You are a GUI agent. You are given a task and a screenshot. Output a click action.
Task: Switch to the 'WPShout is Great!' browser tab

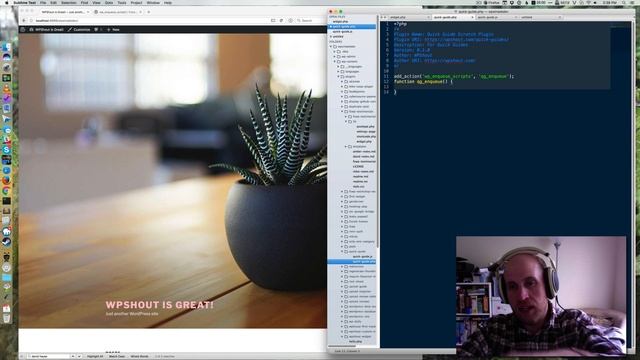point(63,12)
